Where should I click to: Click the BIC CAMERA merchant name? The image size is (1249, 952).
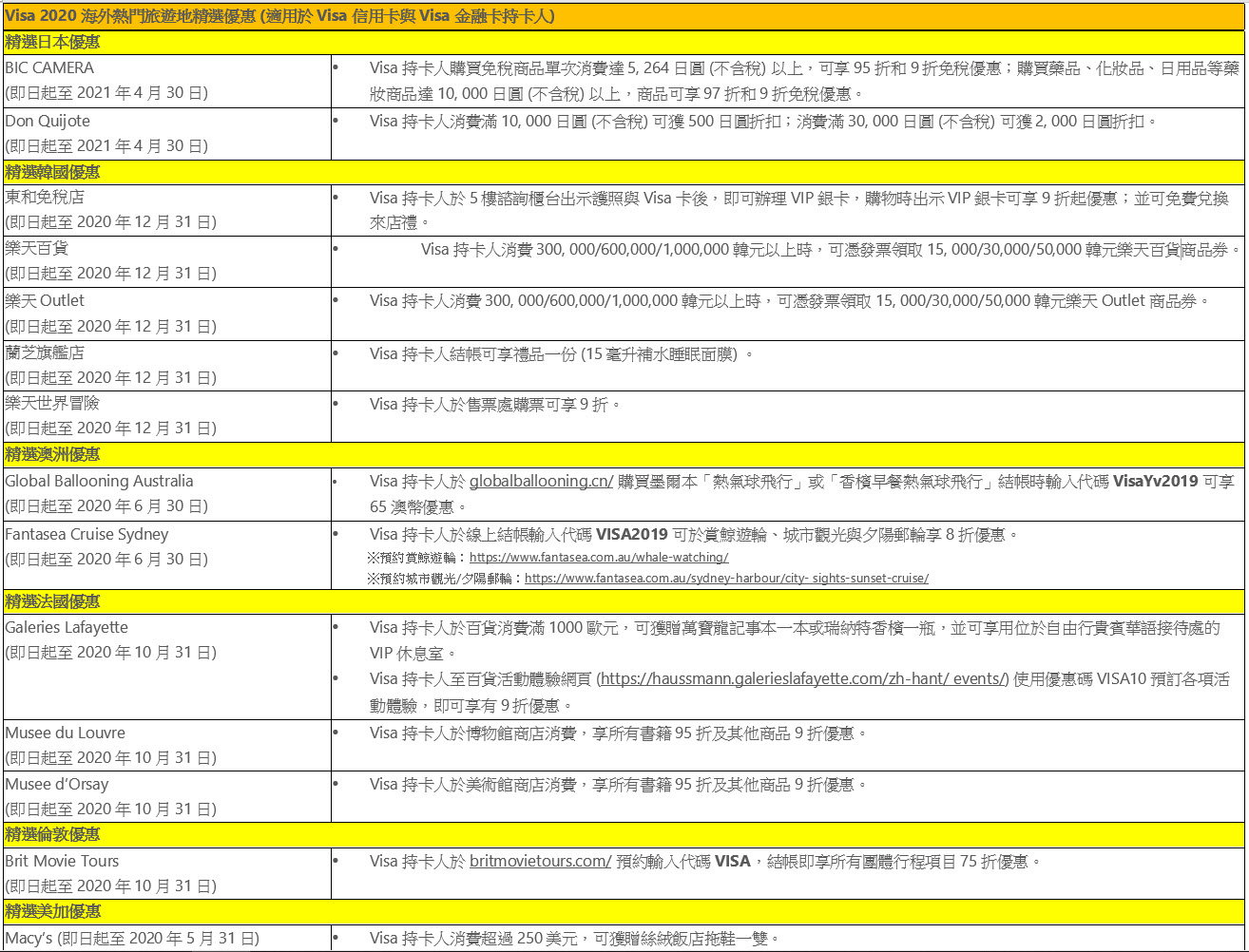click(x=49, y=68)
